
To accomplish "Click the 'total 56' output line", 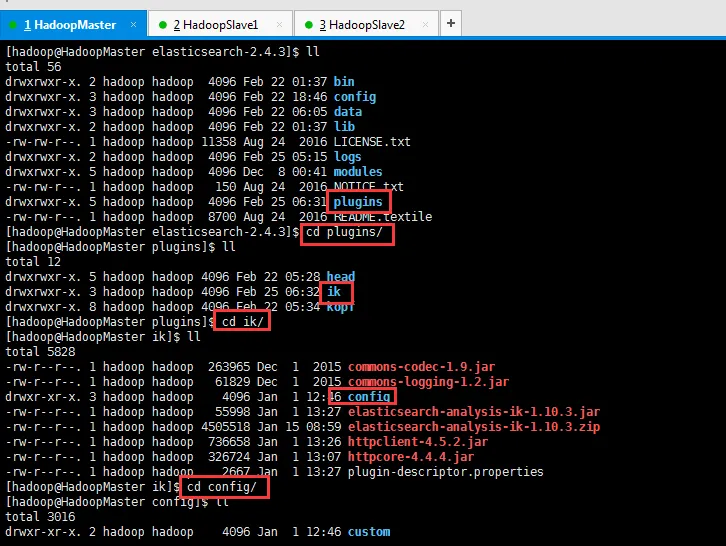I will [x=33, y=67].
